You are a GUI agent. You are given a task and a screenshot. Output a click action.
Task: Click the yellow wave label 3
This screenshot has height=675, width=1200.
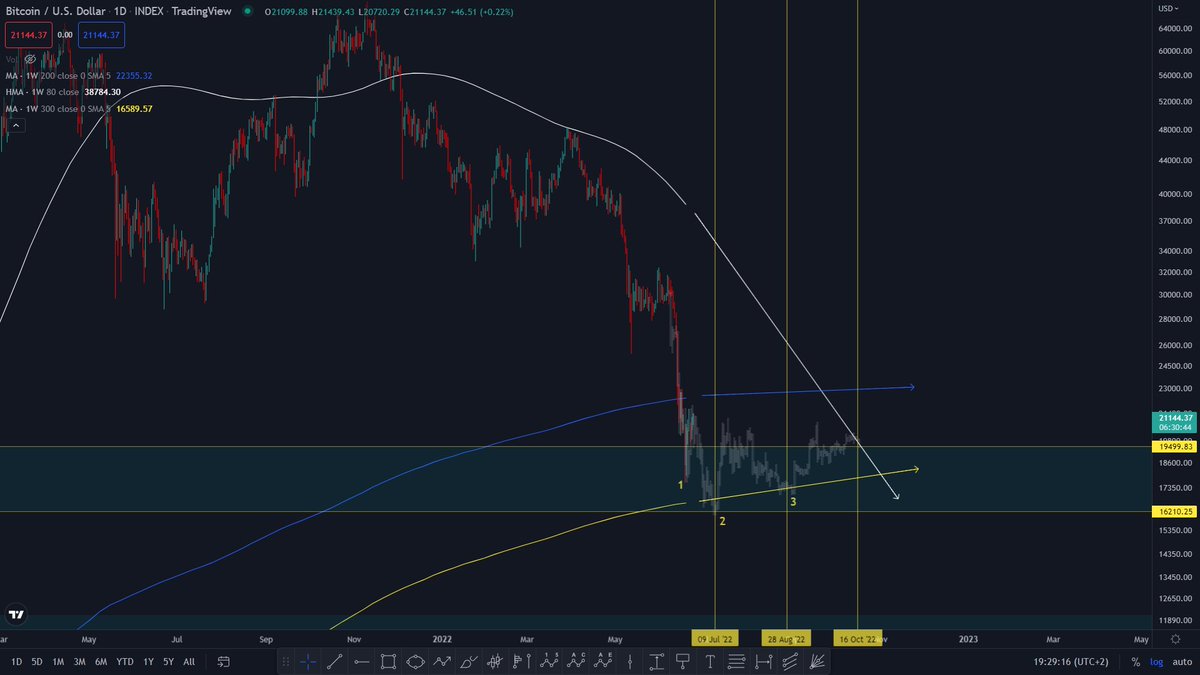[x=793, y=501]
